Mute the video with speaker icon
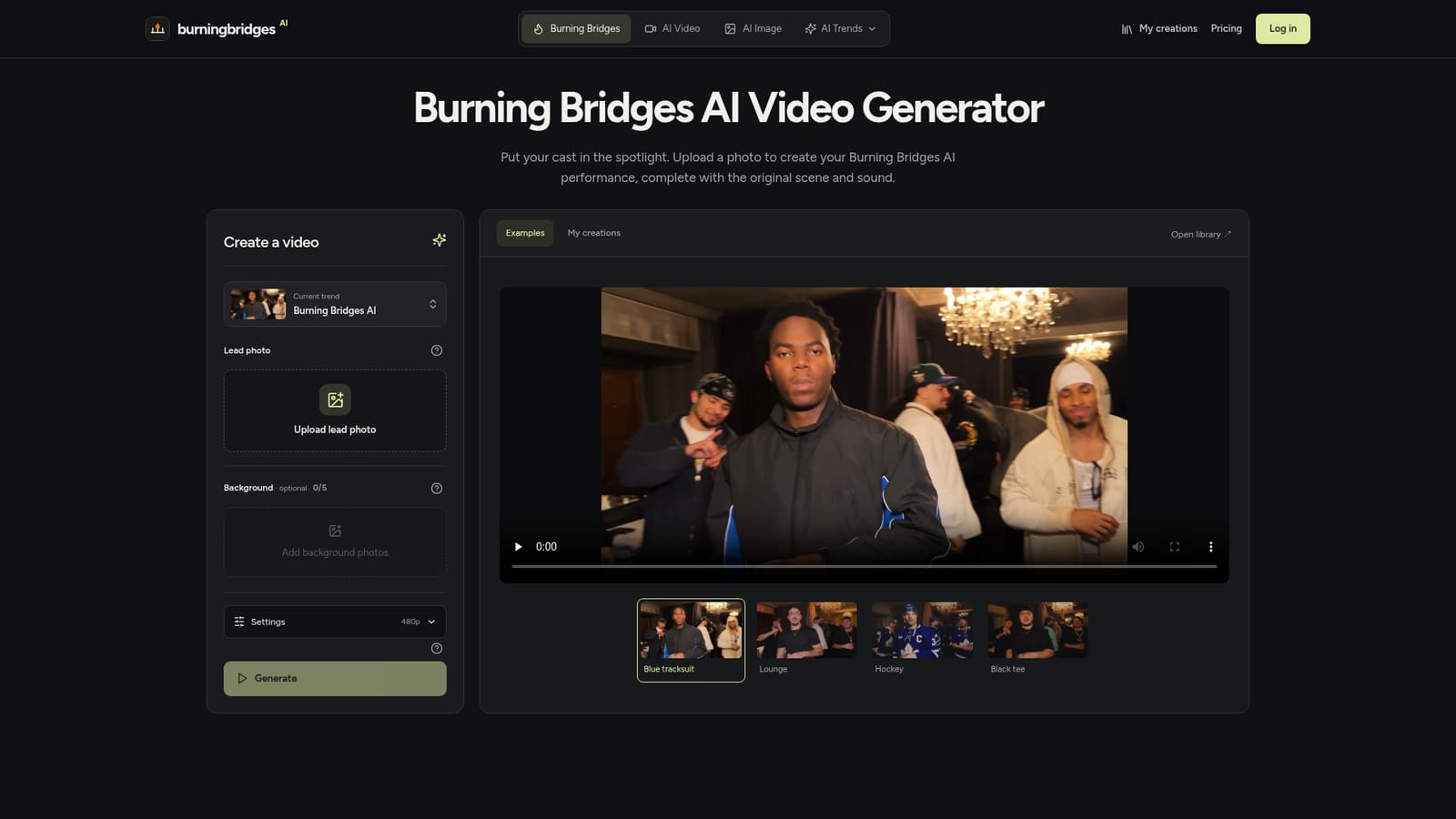This screenshot has width=1456, height=819. click(x=1137, y=547)
